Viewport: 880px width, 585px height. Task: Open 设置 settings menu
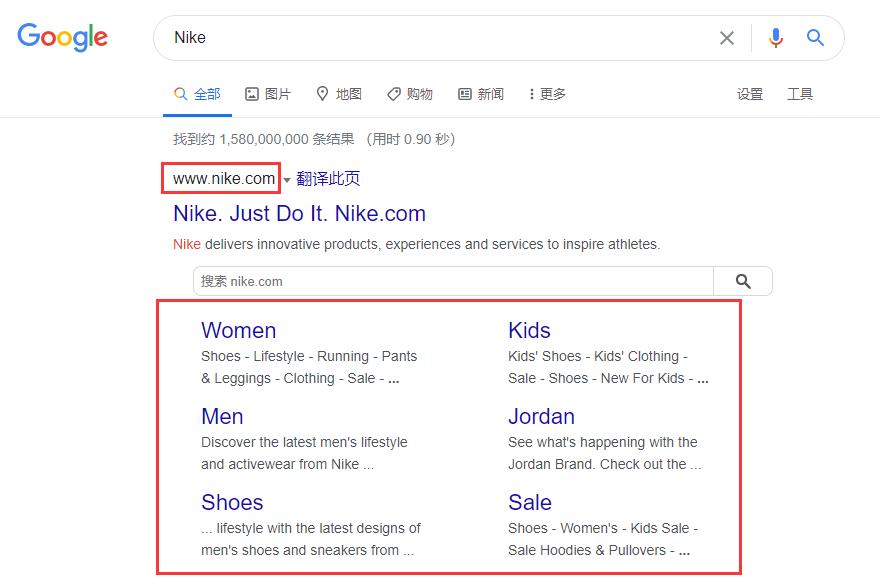[x=749, y=93]
